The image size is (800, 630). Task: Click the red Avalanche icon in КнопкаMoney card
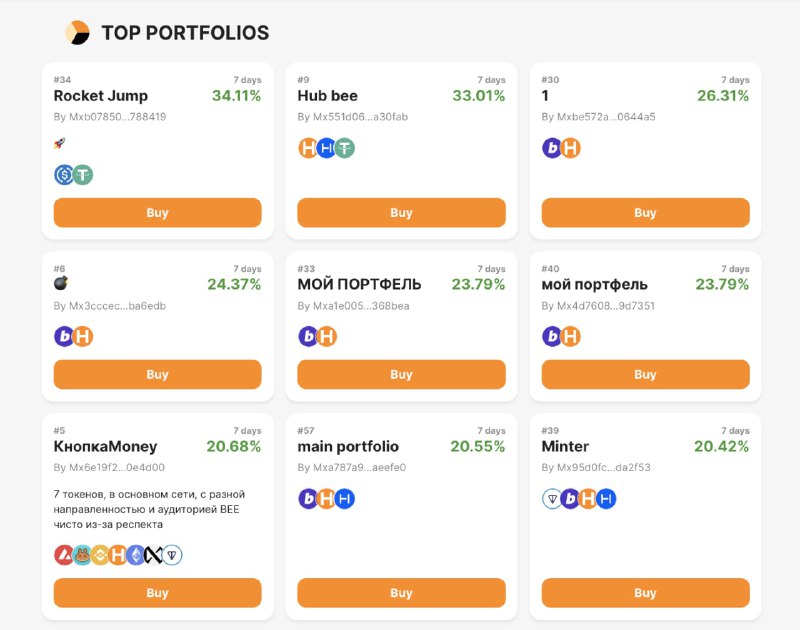coord(64,555)
